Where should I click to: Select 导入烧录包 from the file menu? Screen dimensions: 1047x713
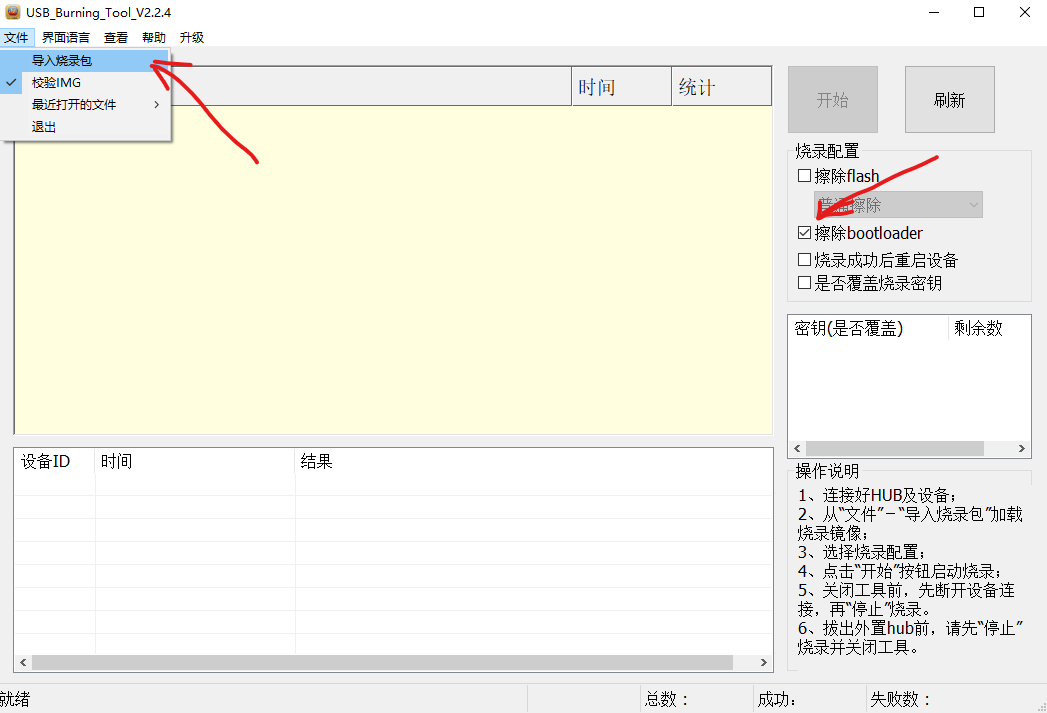point(62,60)
